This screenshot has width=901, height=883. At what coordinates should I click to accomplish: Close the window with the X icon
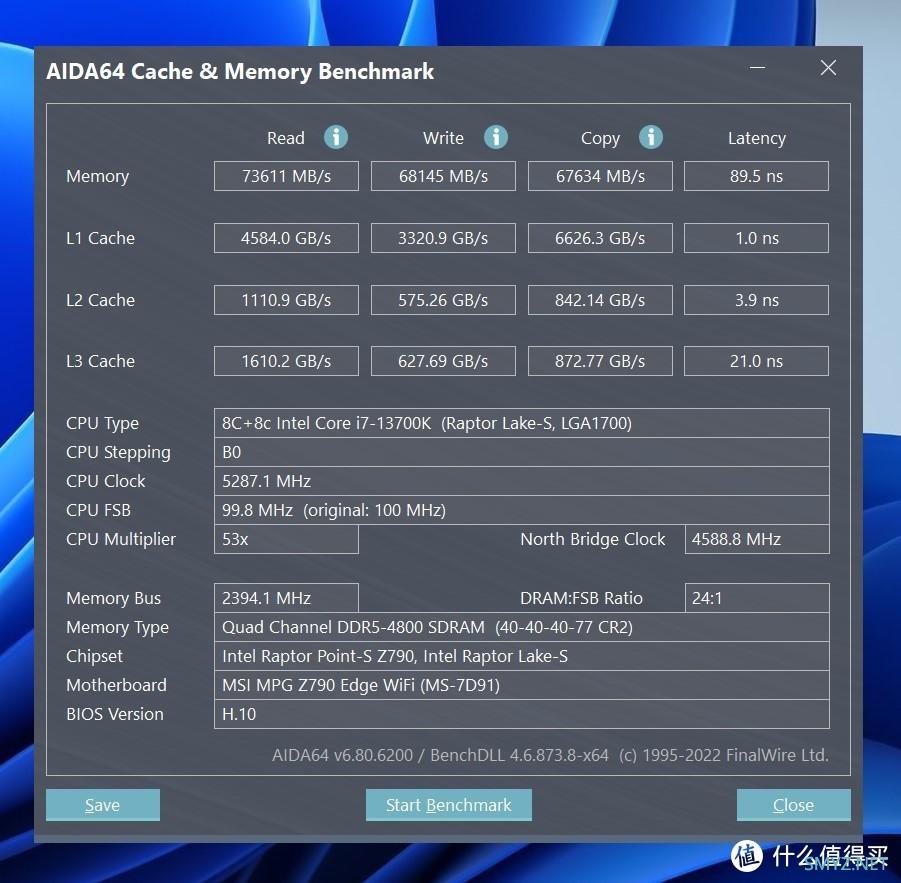point(828,68)
